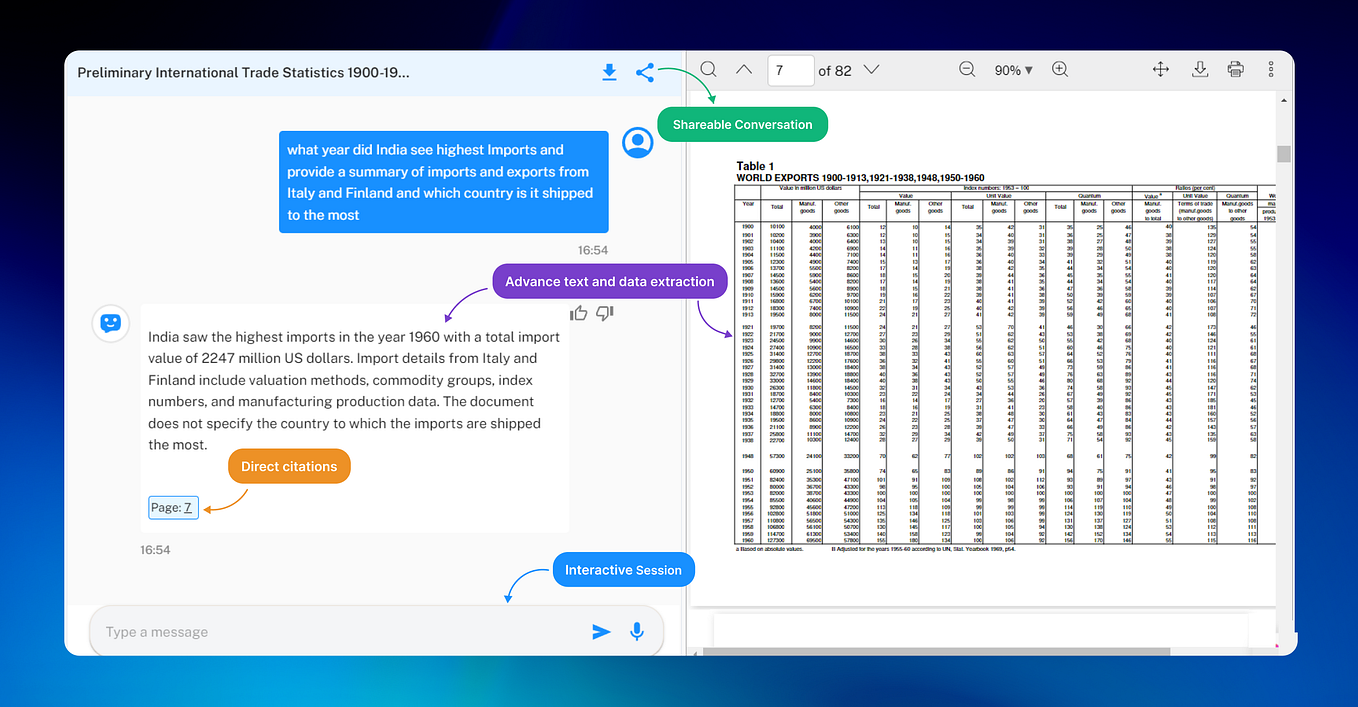The width and height of the screenshot is (1358, 707).
Task: Give a thumbs up to the AI response
Action: click(x=578, y=313)
